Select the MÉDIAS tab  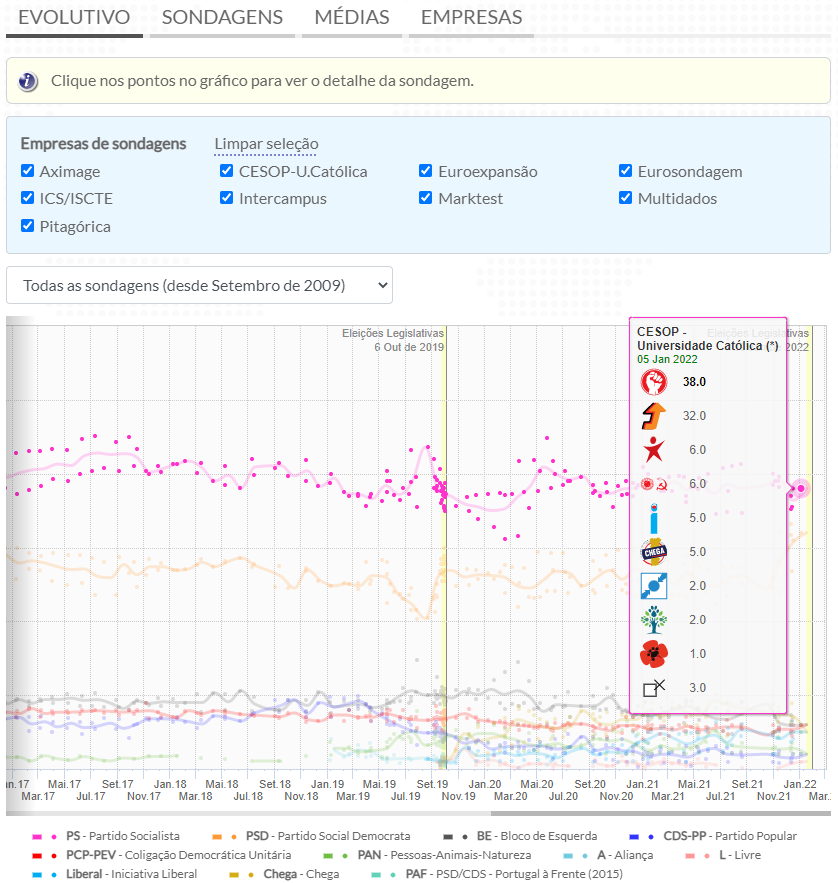pos(351,18)
